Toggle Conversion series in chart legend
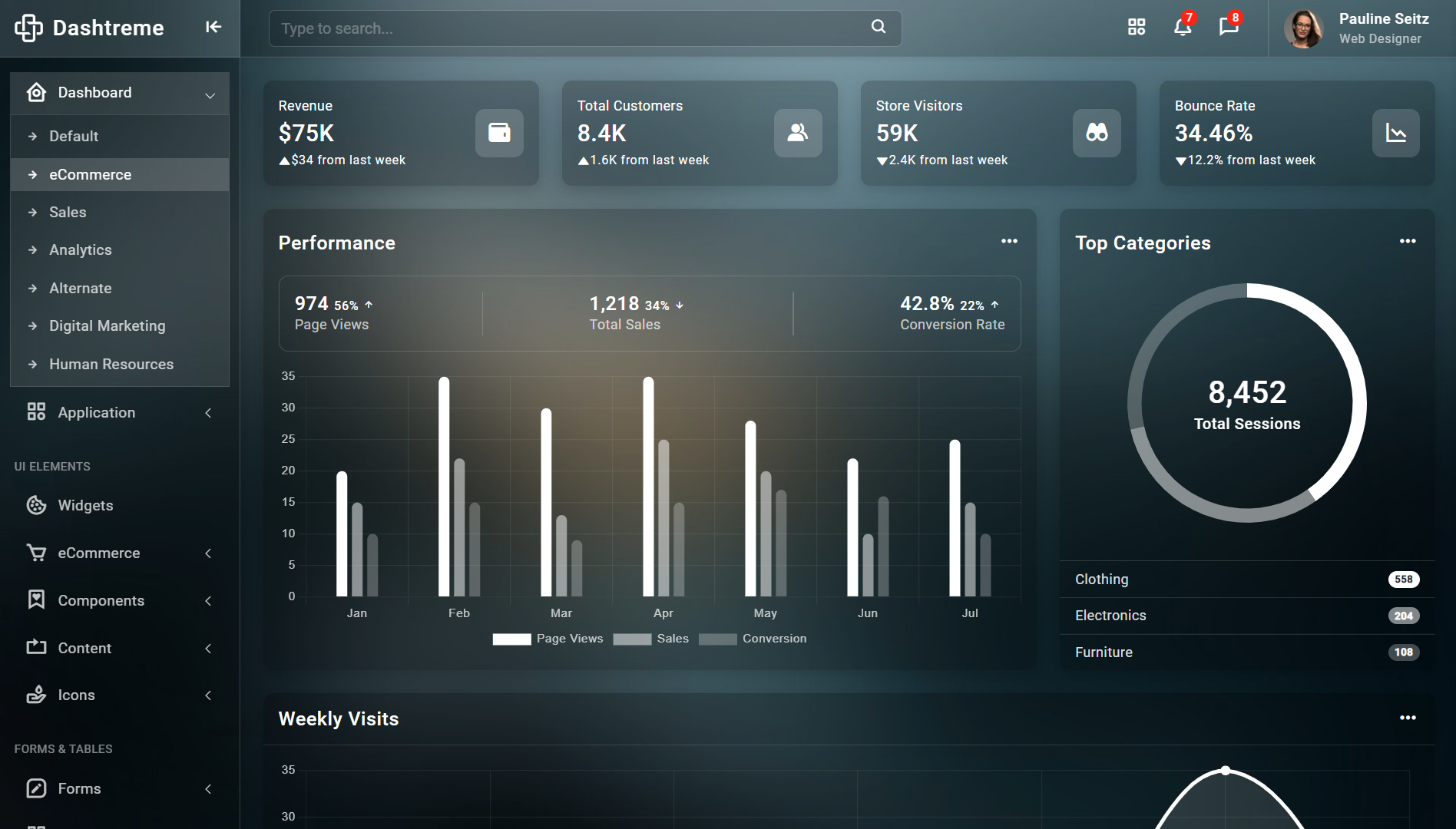 753,639
